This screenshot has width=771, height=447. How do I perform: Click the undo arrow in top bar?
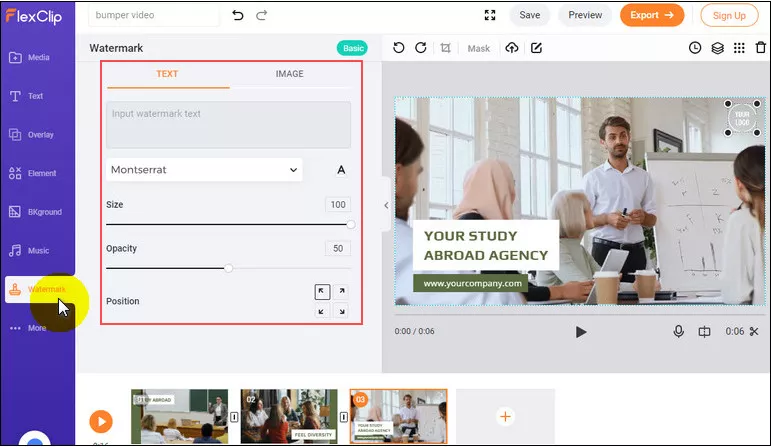237,15
